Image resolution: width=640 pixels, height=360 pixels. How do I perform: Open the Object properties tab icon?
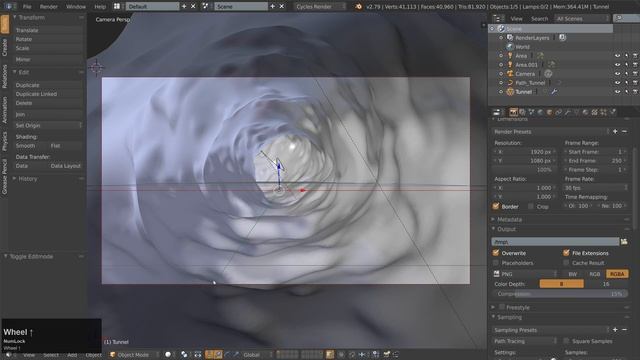(549, 112)
